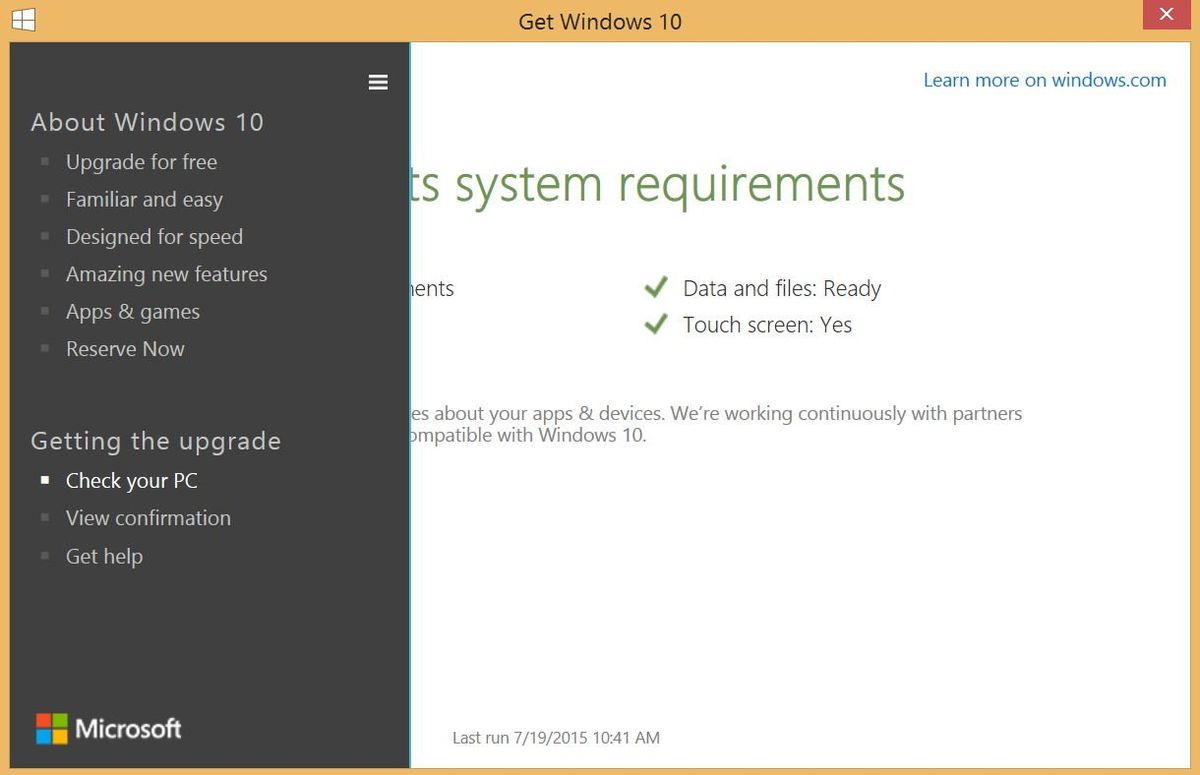Select Amazing new features
Image resolution: width=1200 pixels, height=775 pixels.
pos(166,273)
